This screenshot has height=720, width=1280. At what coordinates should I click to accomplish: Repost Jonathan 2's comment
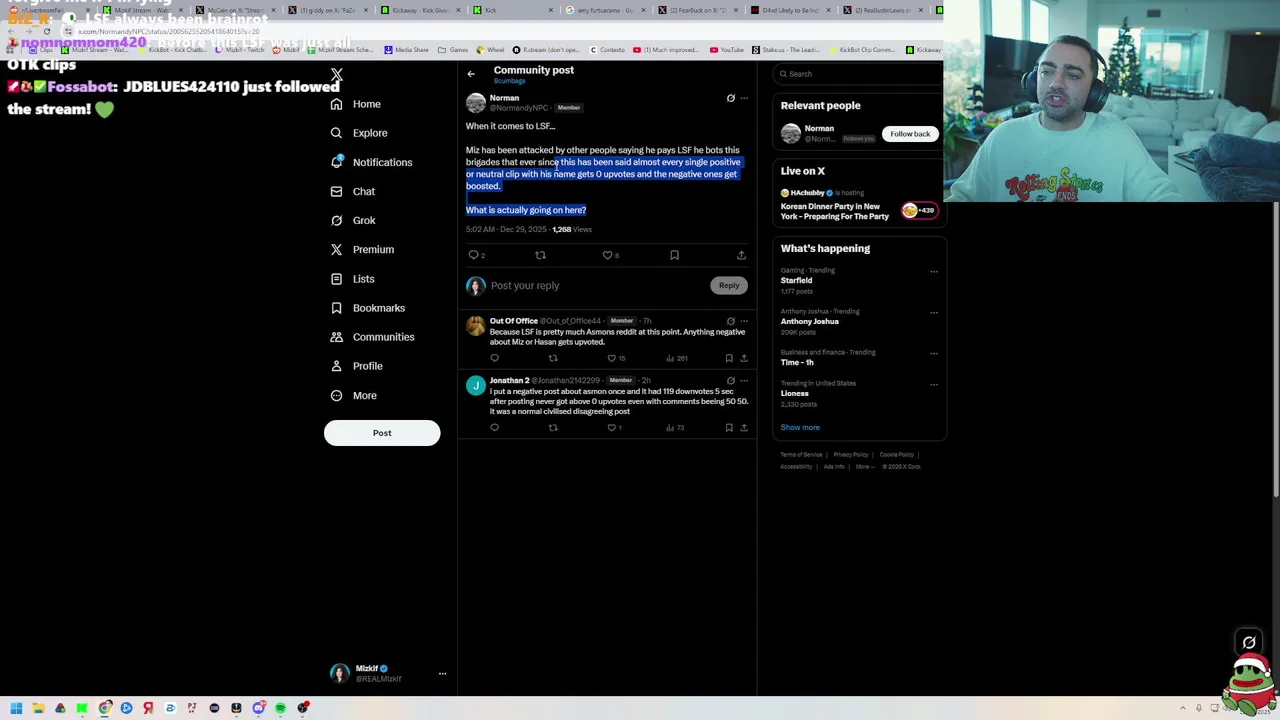(553, 428)
